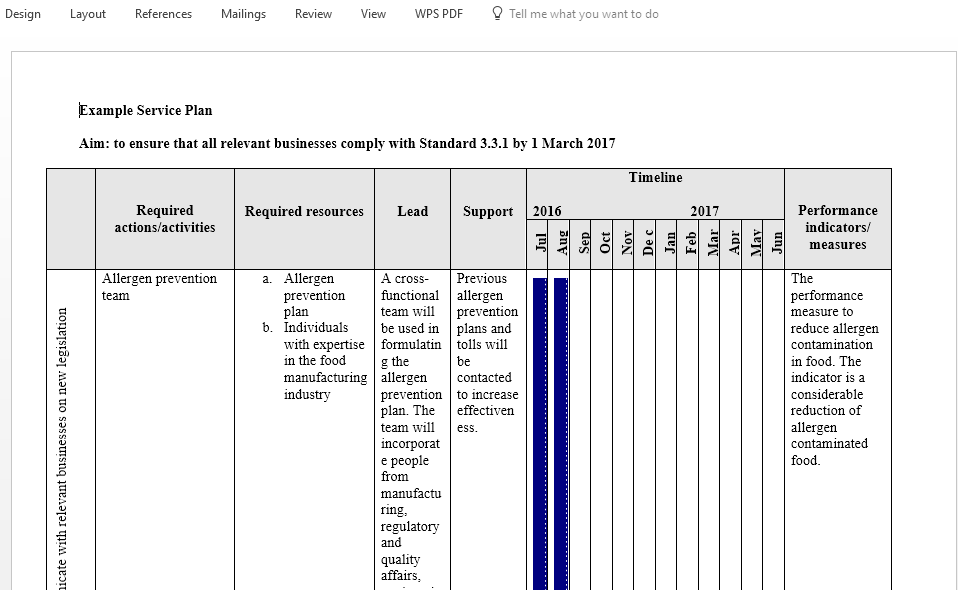Click the 'Aug' month header
958x590 pixels.
(562, 244)
